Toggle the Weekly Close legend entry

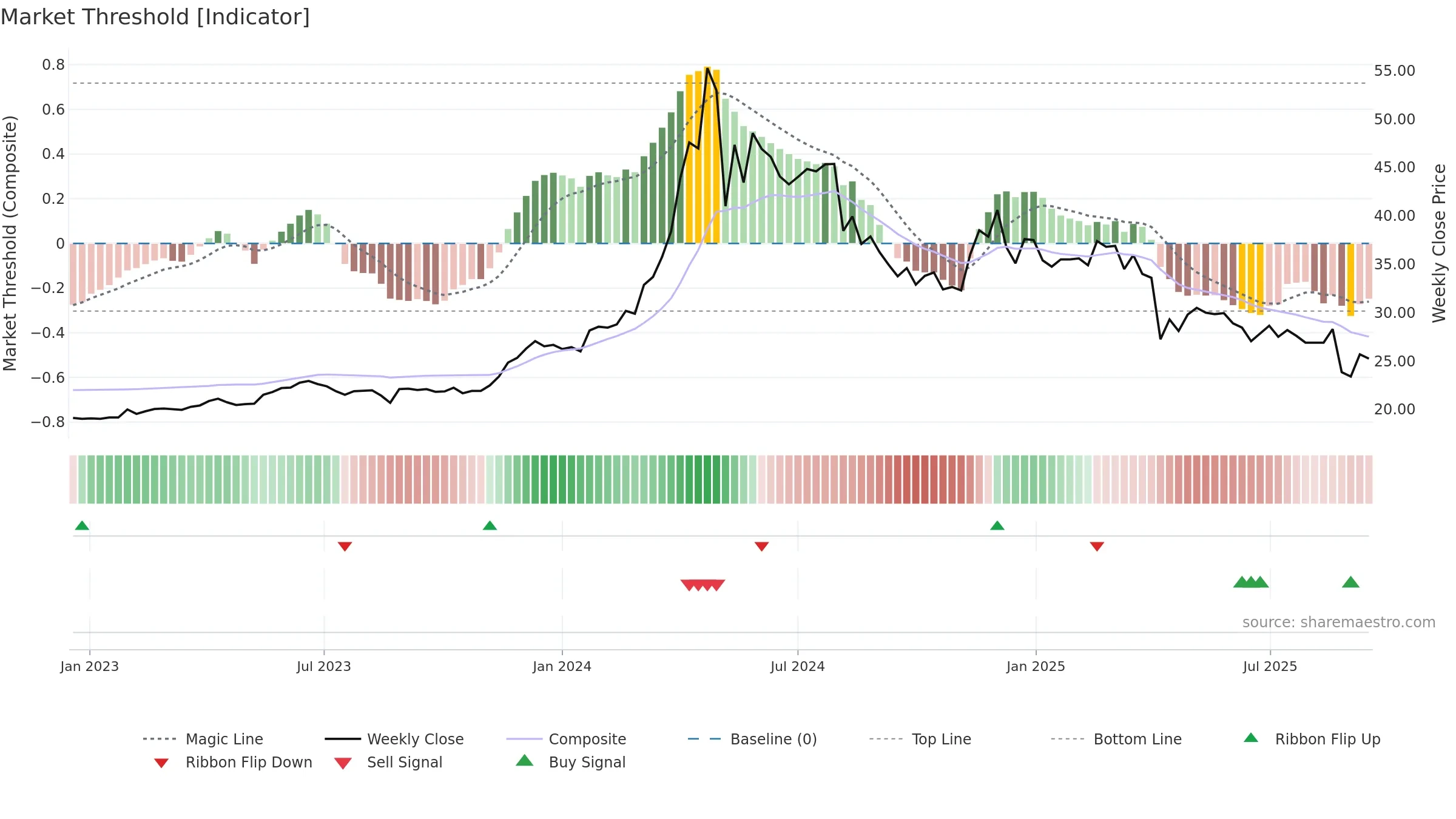(x=394, y=739)
